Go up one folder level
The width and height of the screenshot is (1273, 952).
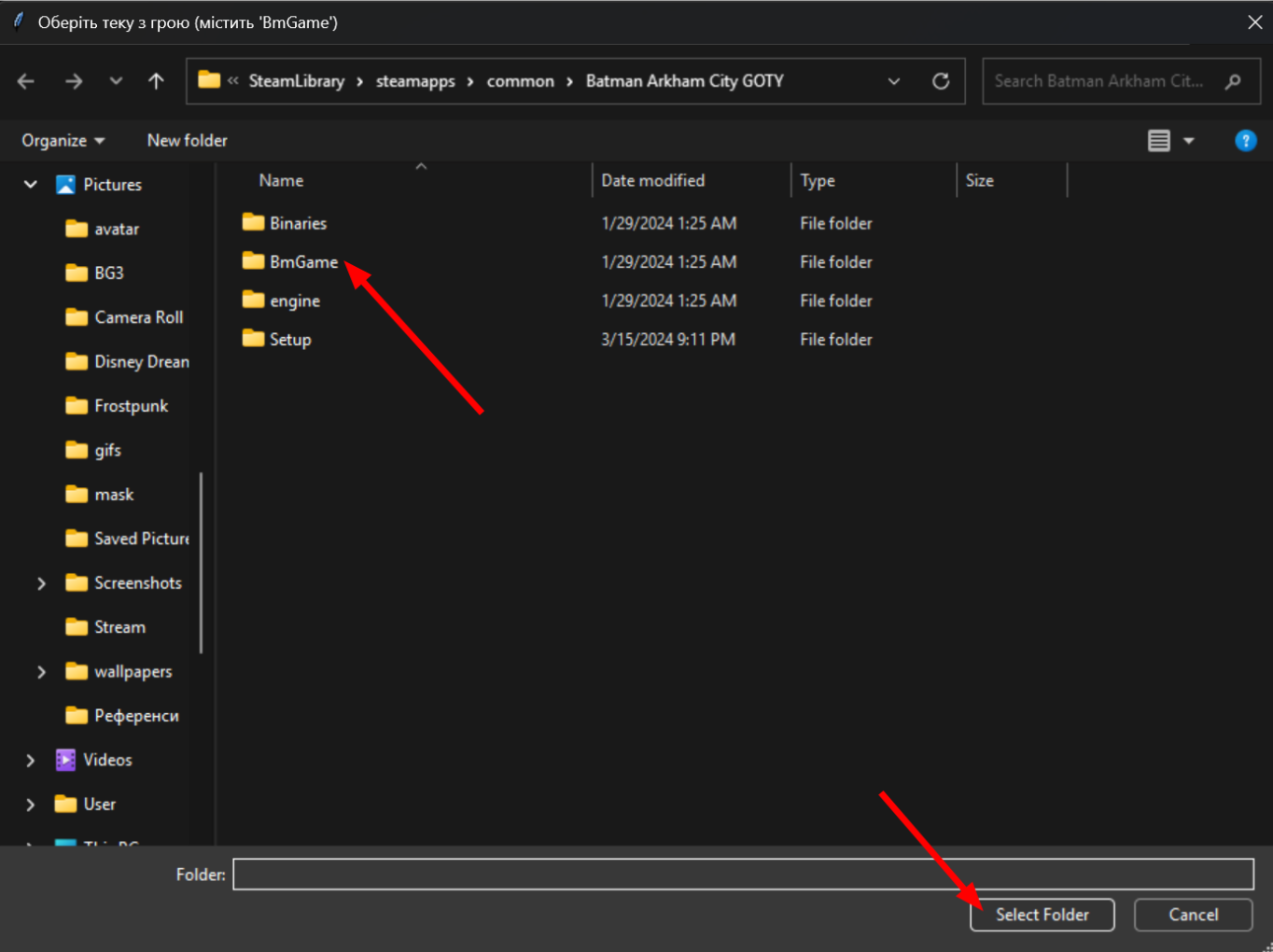(x=156, y=81)
